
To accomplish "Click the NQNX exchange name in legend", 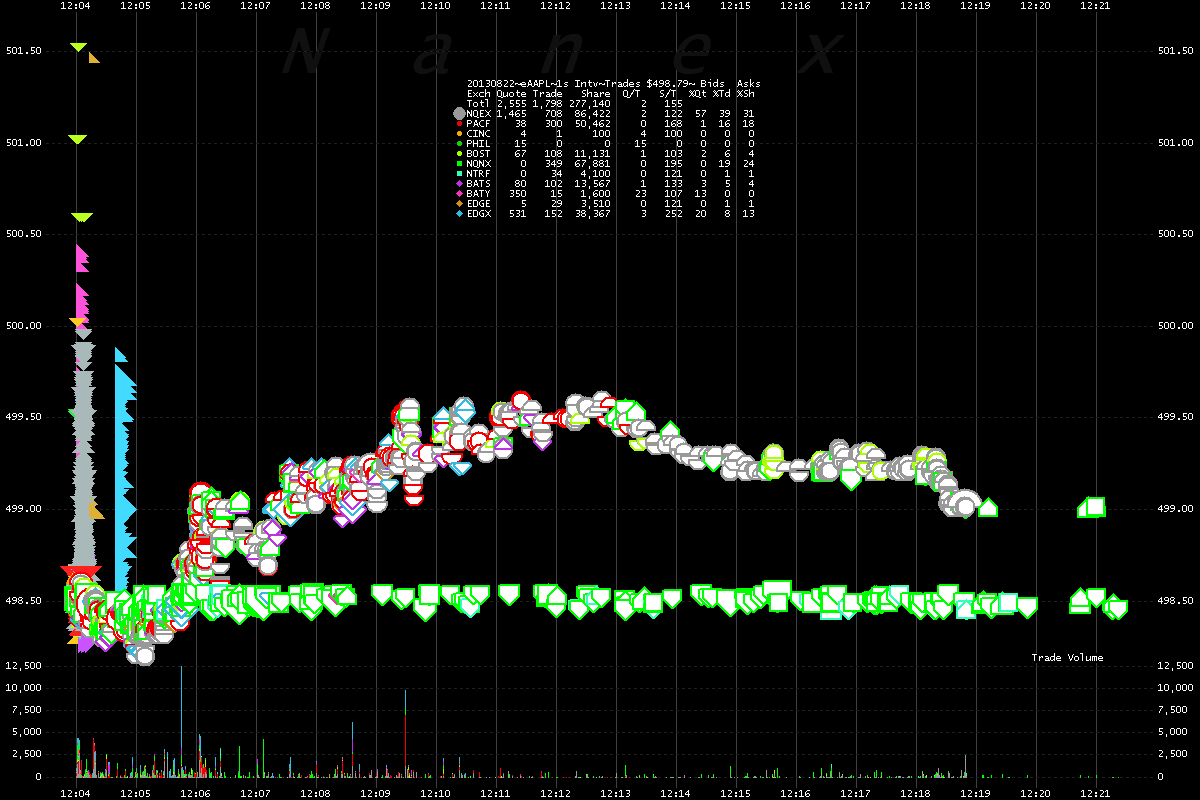I will point(479,163).
